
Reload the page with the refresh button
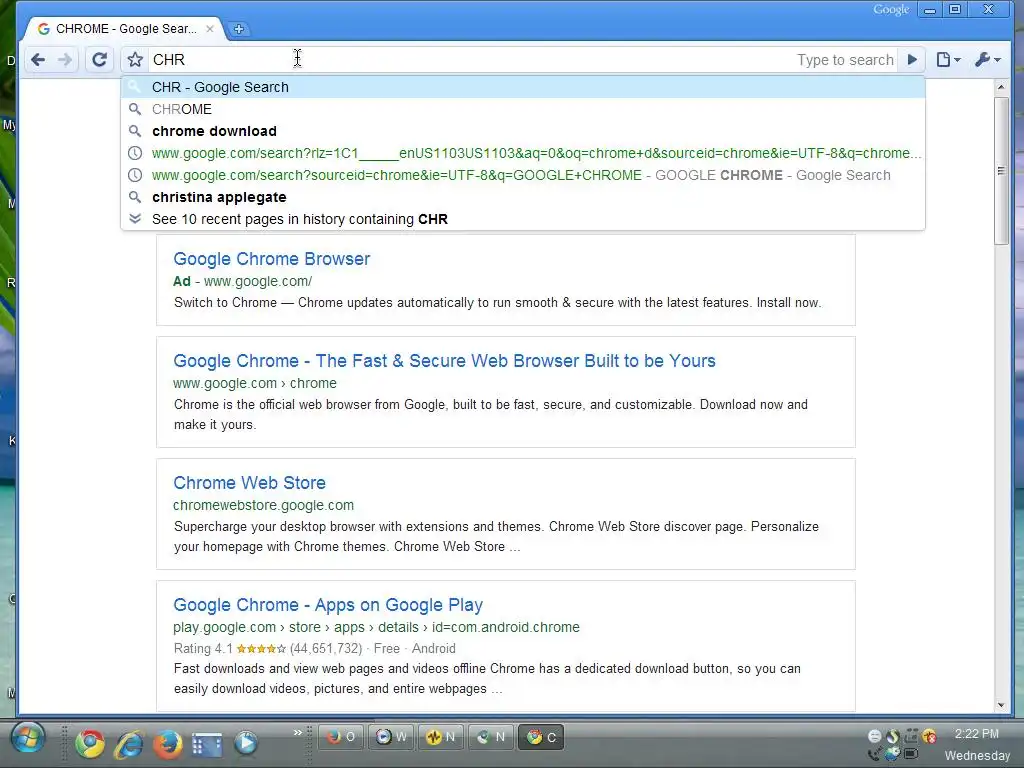[x=99, y=60]
